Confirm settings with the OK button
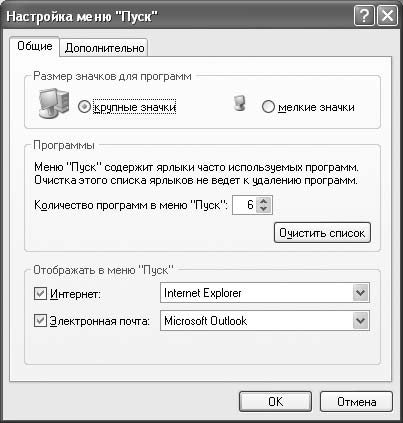This screenshot has height=423, width=403. coord(275,401)
